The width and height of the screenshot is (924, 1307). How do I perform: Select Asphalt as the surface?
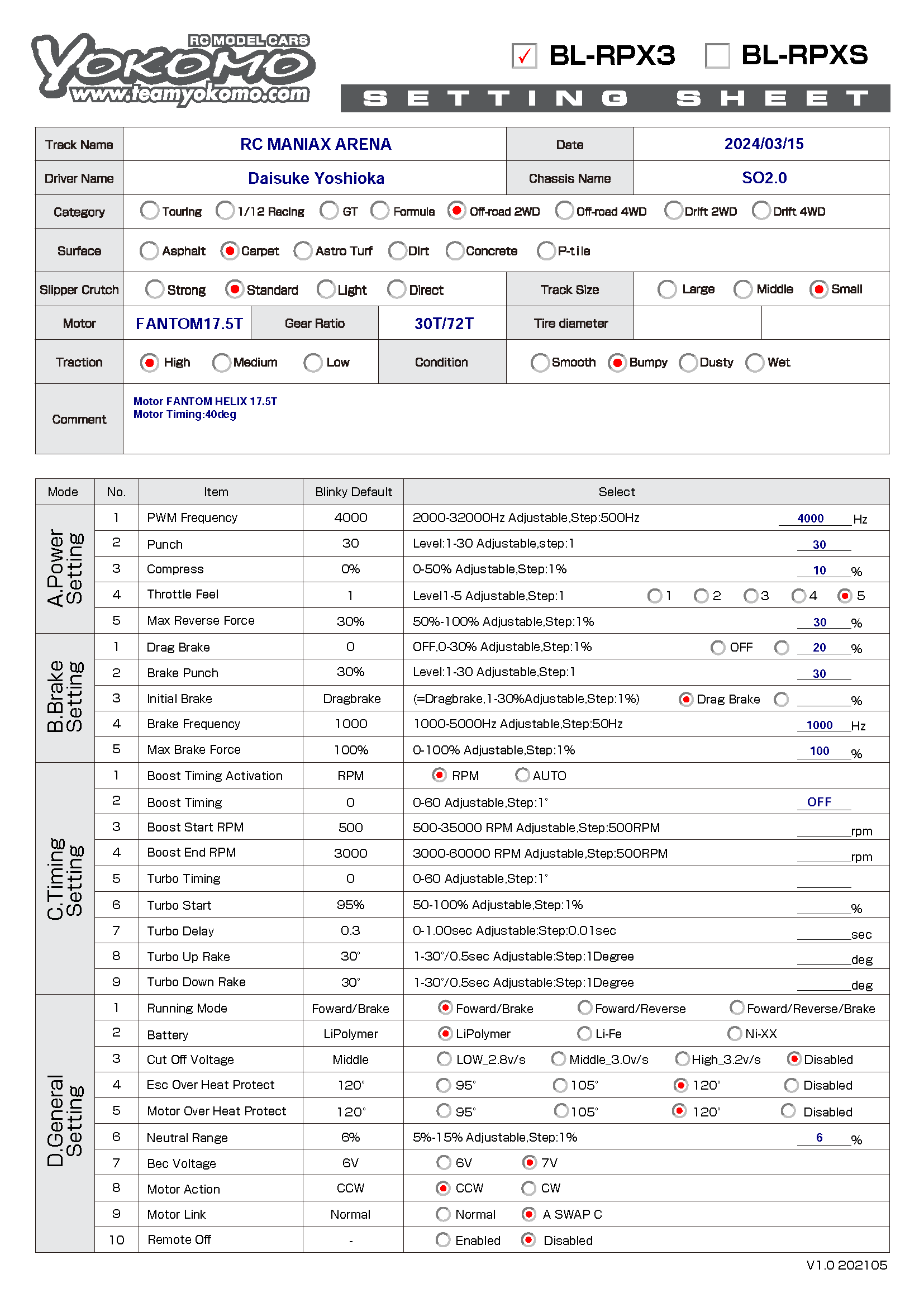click(149, 250)
